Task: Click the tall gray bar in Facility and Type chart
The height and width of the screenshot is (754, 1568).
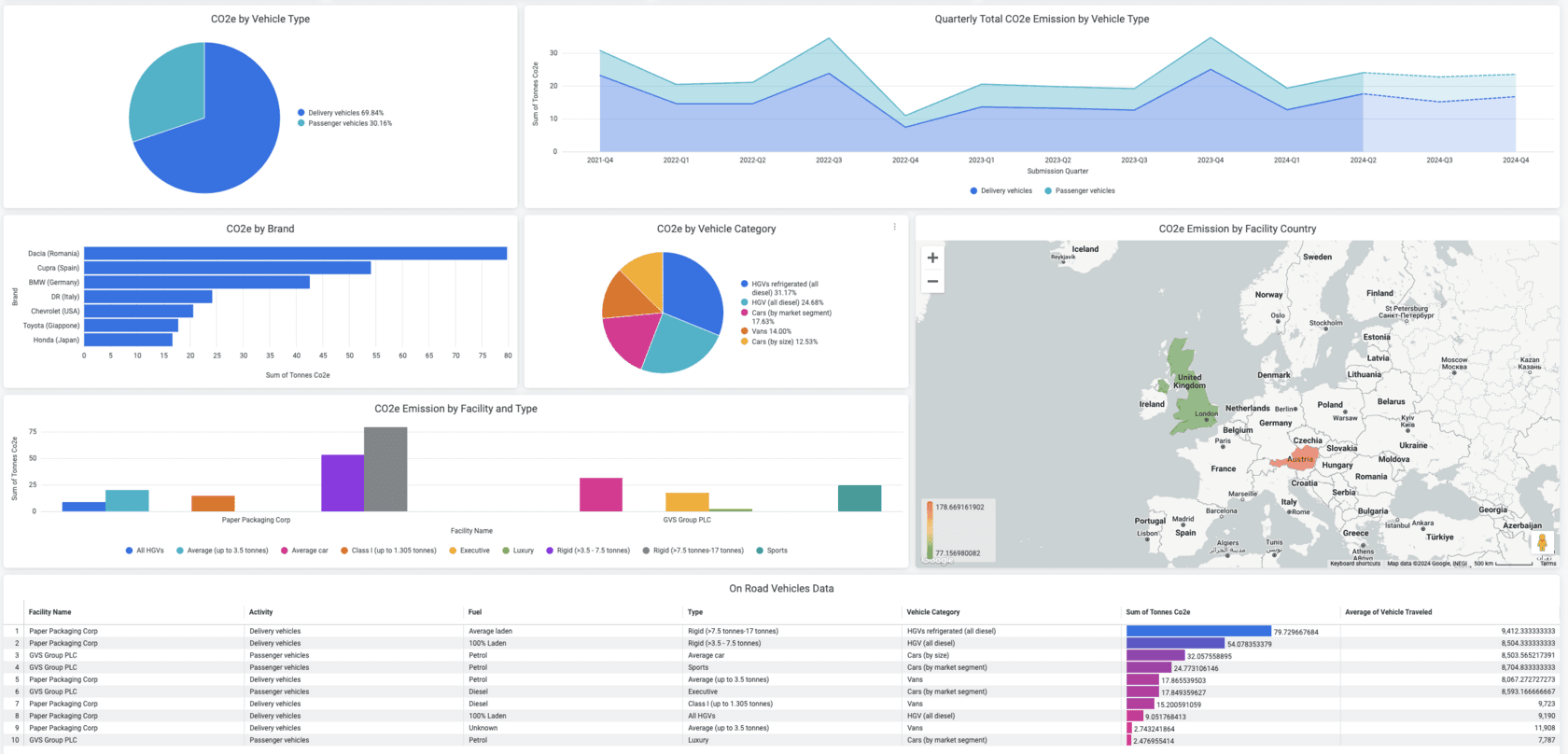Action: 385,469
